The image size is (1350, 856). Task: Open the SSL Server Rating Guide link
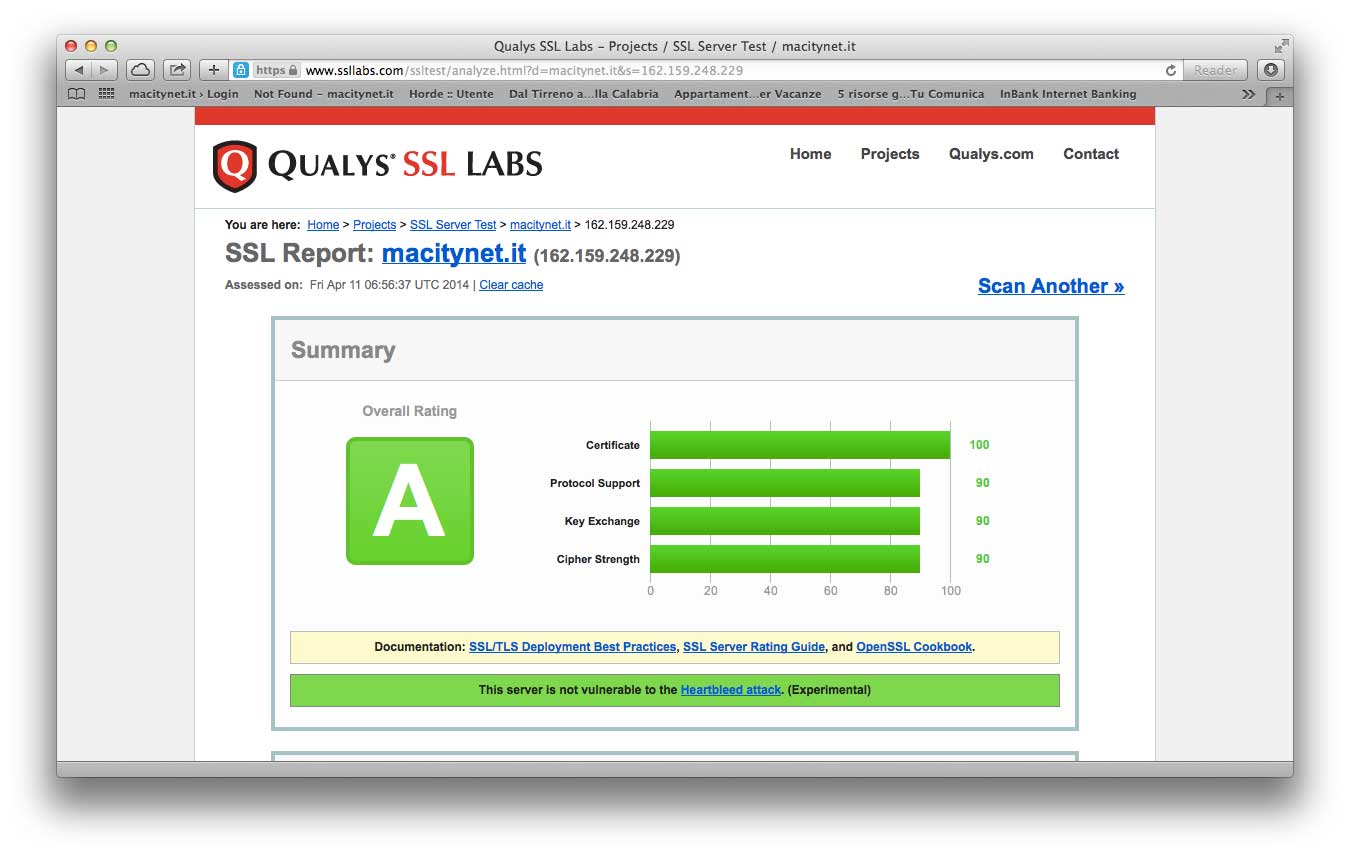754,647
